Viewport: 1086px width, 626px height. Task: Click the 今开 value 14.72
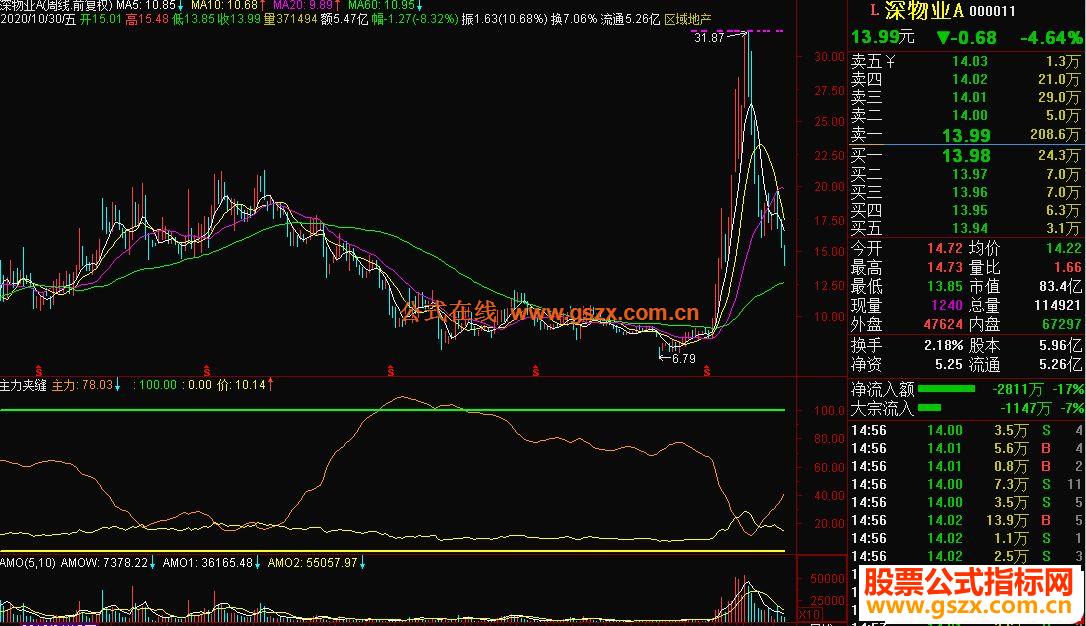click(945, 249)
